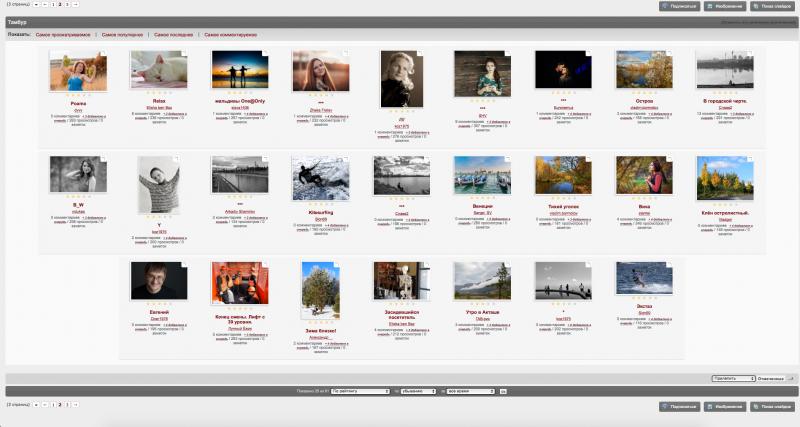Open the Засидевшийся посетитель skeleton thumbnail
Viewport: 800px width, 427px height.
(x=402, y=281)
